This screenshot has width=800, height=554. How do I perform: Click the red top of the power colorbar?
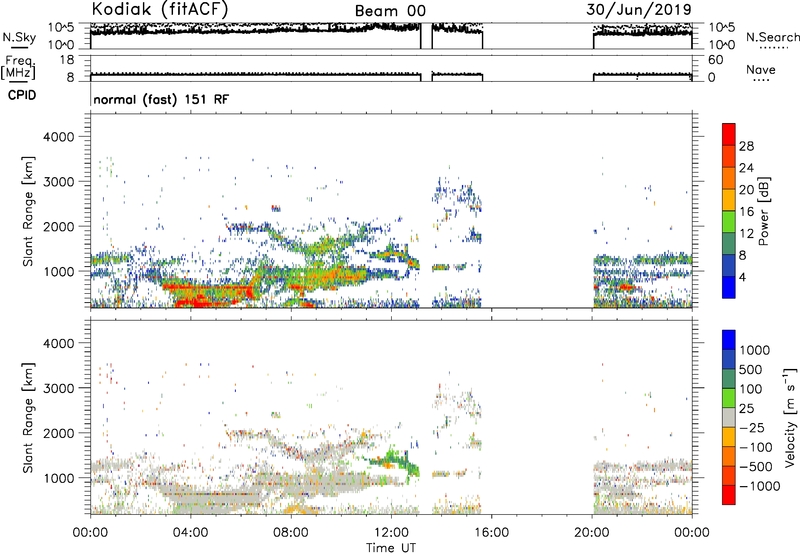[729, 133]
